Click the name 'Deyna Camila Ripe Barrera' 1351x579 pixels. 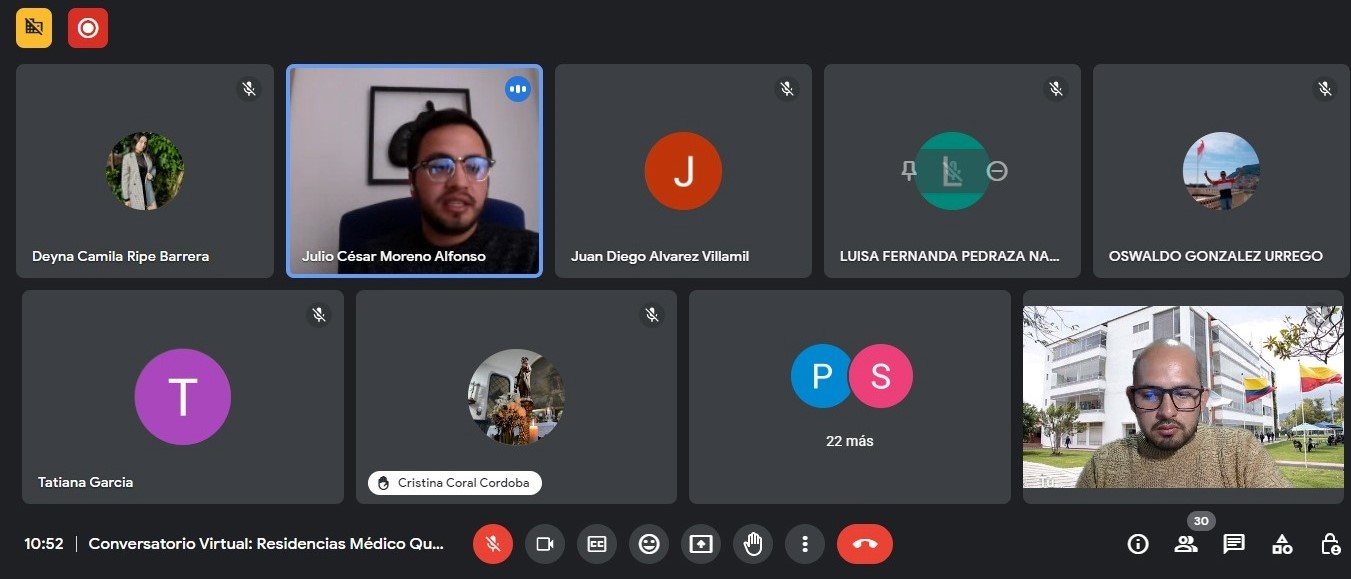[x=120, y=256]
